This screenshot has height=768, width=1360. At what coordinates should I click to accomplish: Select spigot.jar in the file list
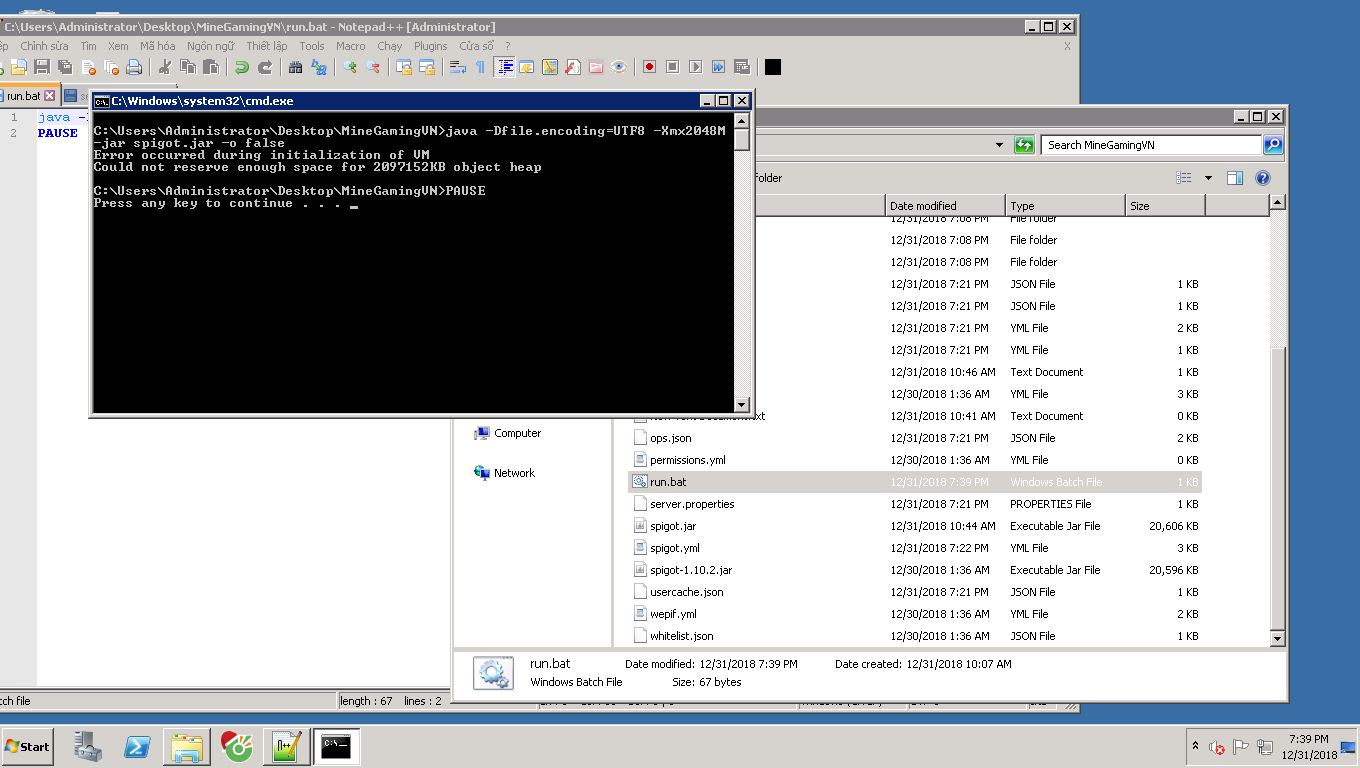coord(672,526)
